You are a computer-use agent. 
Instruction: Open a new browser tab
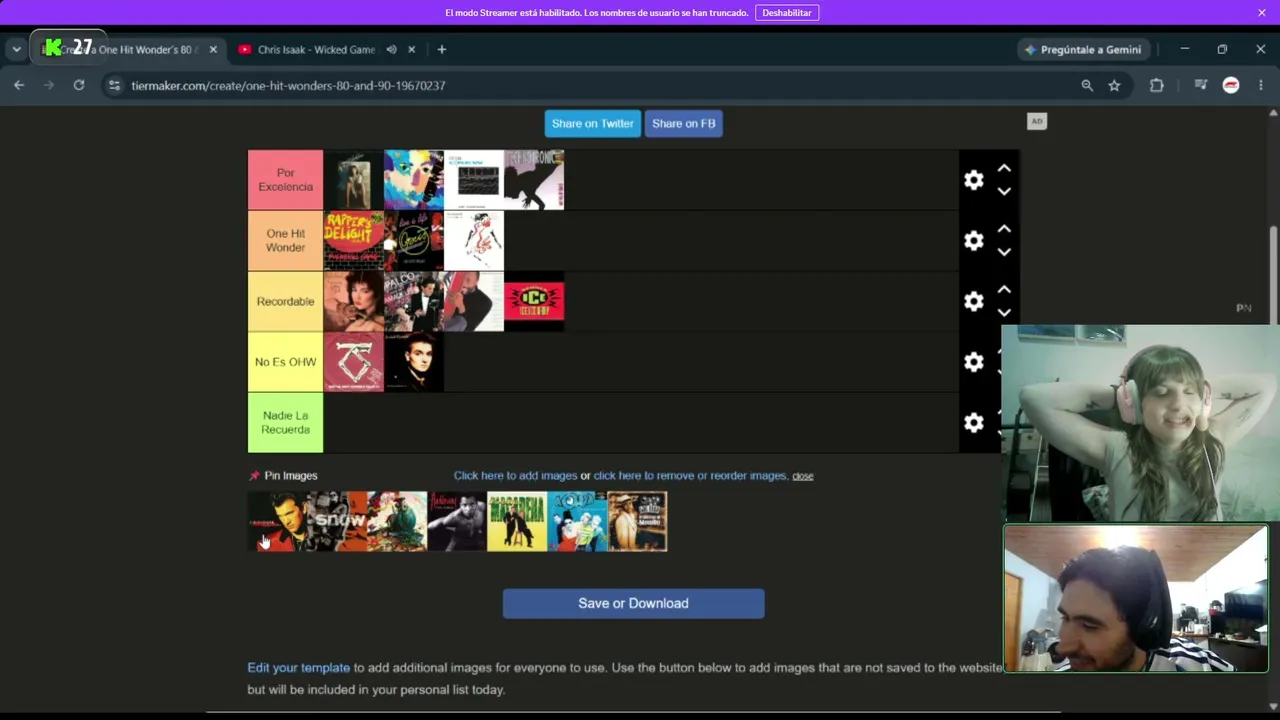click(441, 49)
